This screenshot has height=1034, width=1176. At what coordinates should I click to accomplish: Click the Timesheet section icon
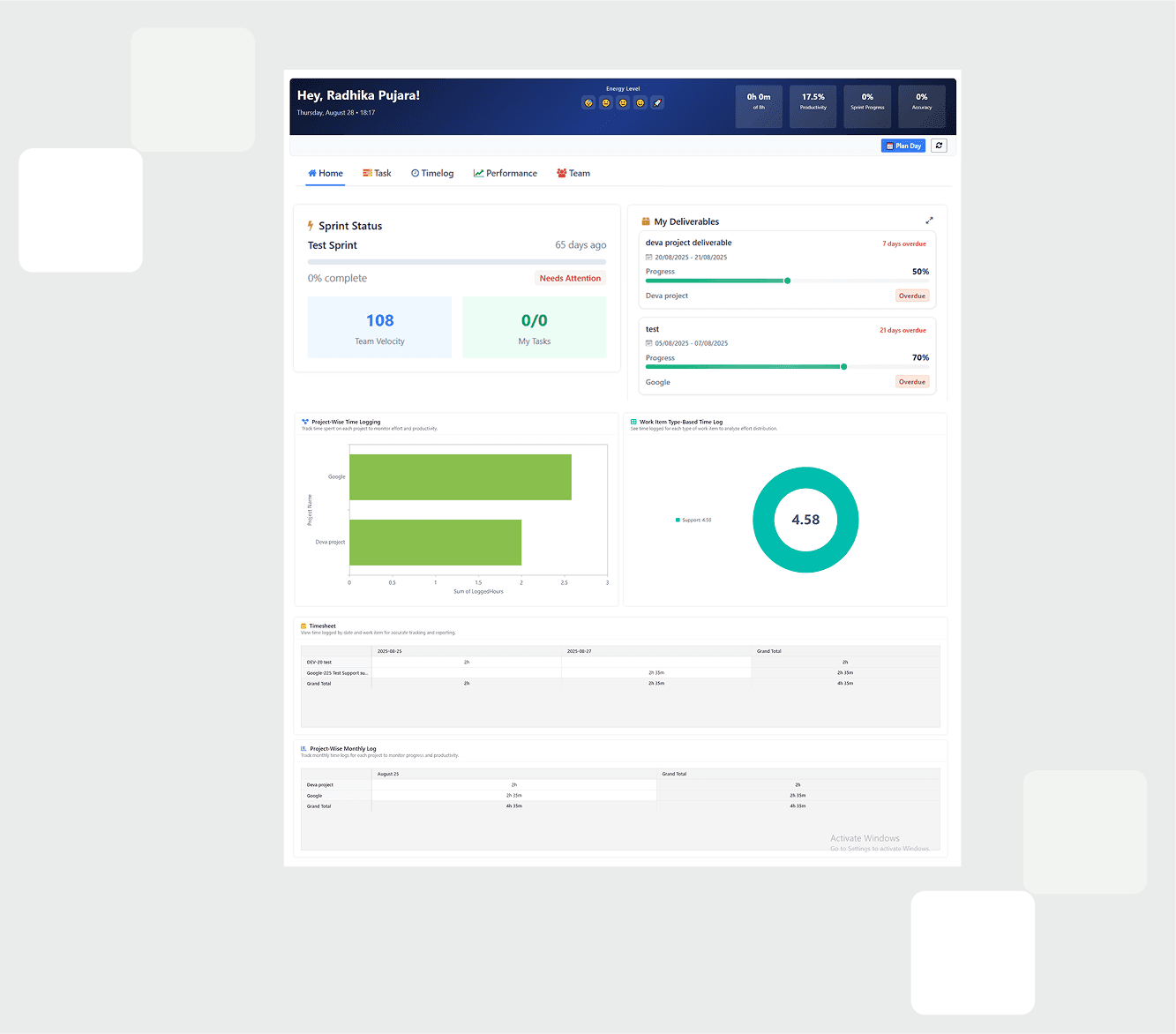point(303,626)
